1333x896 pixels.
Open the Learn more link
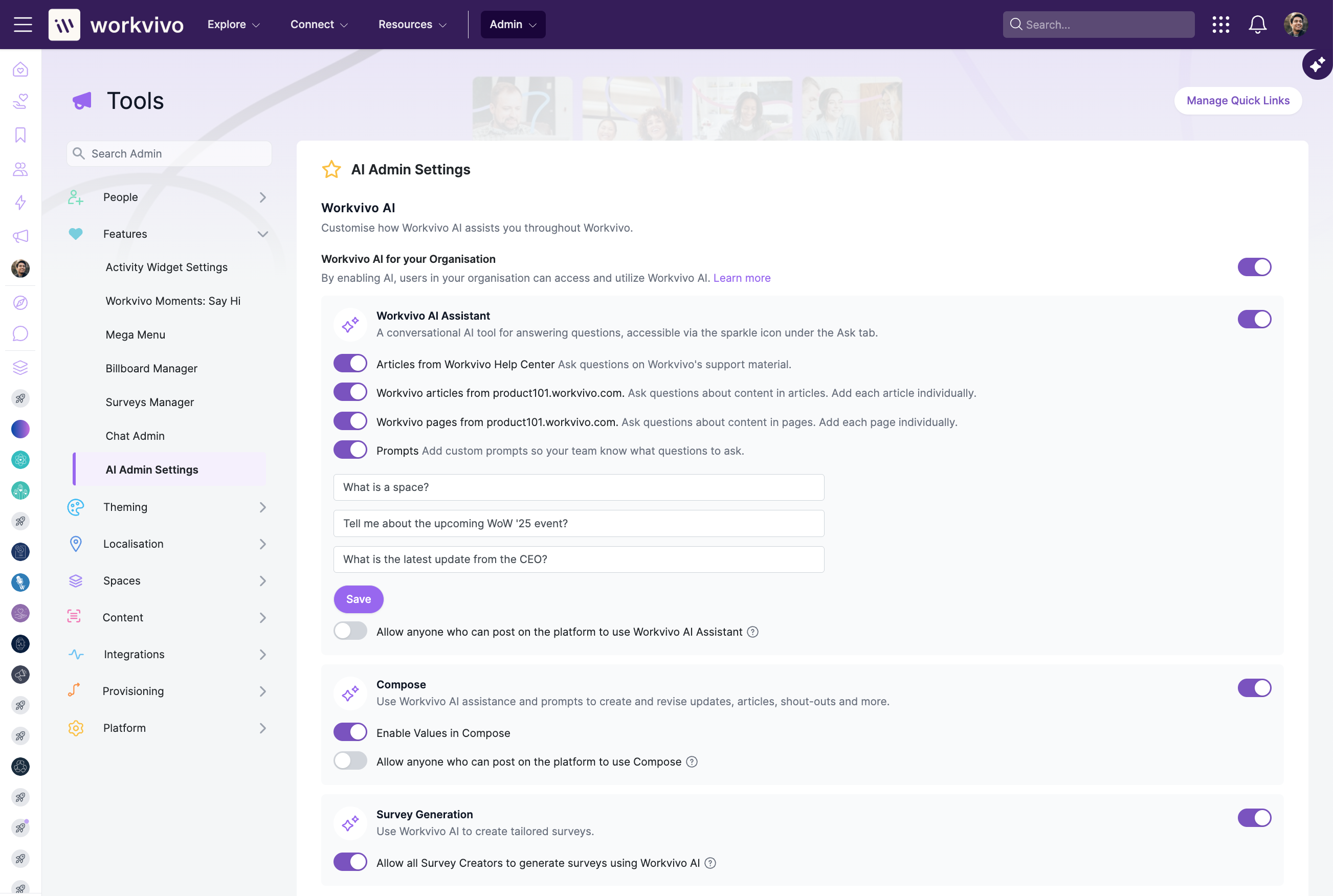(742, 278)
